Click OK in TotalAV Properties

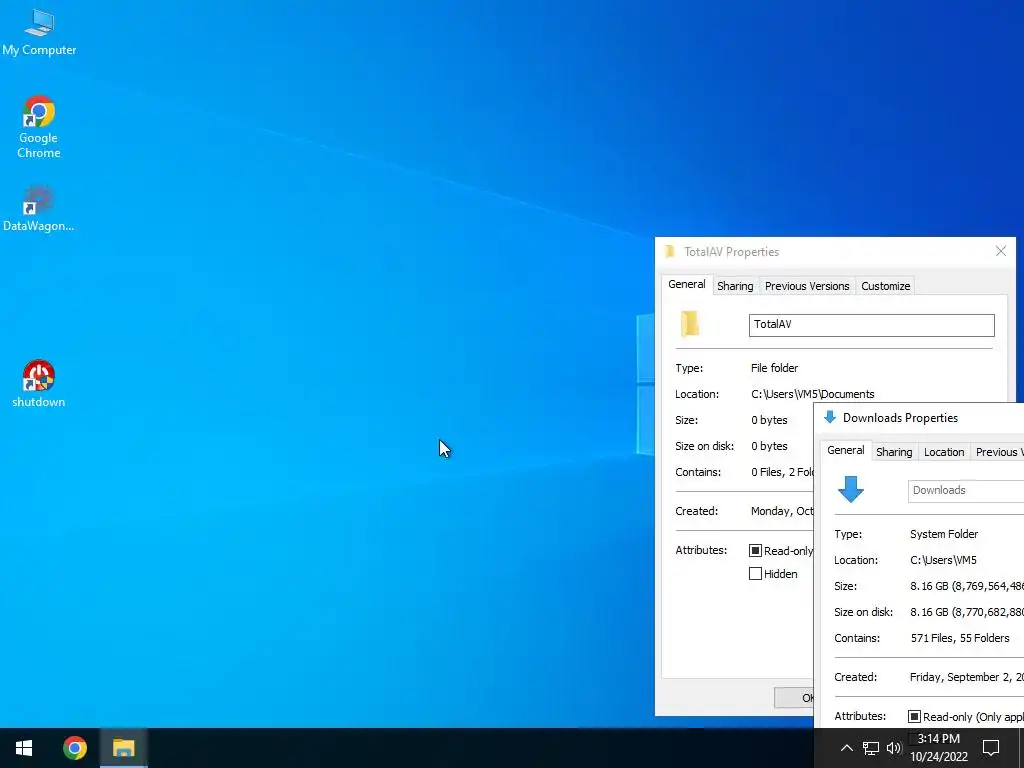pos(794,697)
